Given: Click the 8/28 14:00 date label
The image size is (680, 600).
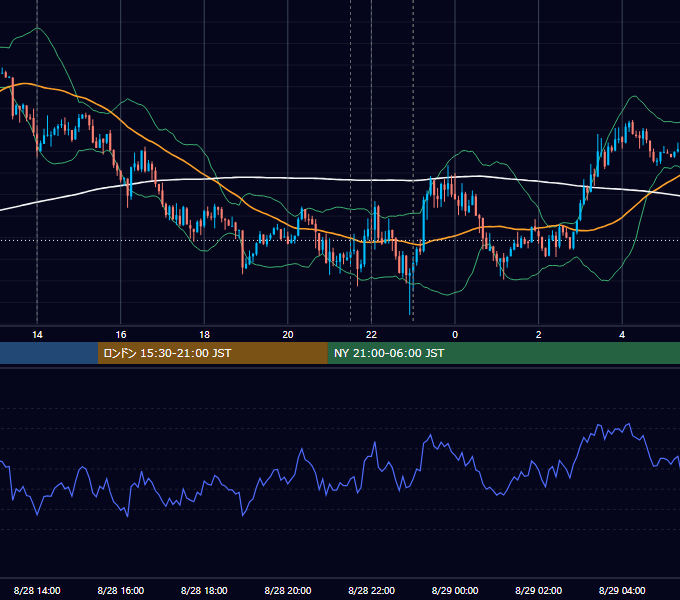Looking at the screenshot, I should pos(37,590).
